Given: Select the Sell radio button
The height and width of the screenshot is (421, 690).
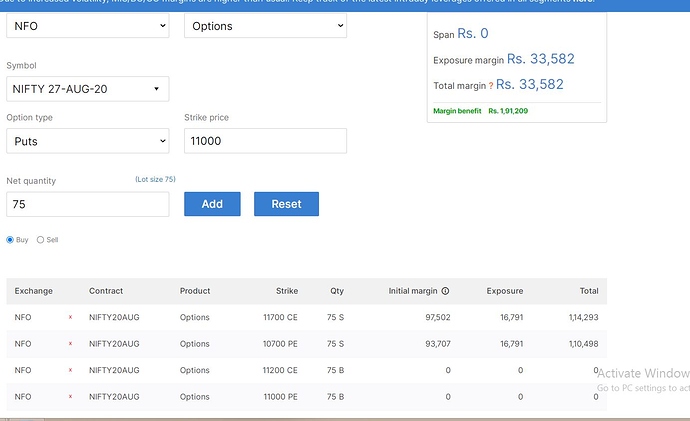Looking at the screenshot, I should click(40, 240).
